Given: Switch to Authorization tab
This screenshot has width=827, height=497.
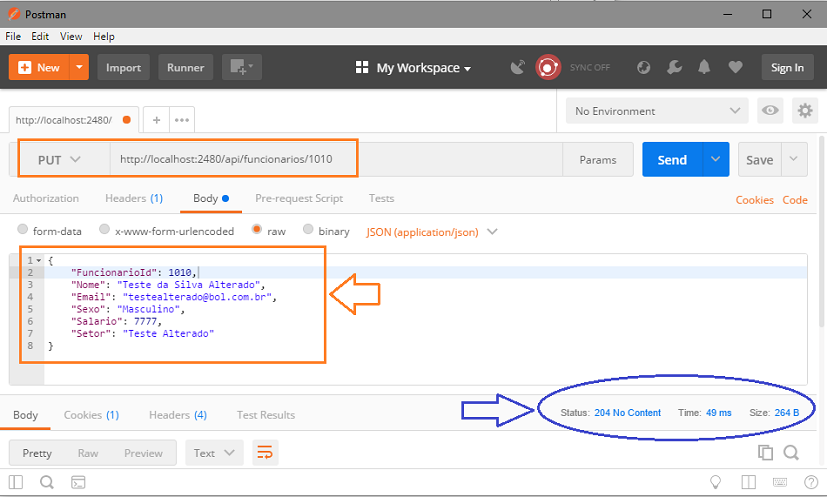Looking at the screenshot, I should [46, 198].
